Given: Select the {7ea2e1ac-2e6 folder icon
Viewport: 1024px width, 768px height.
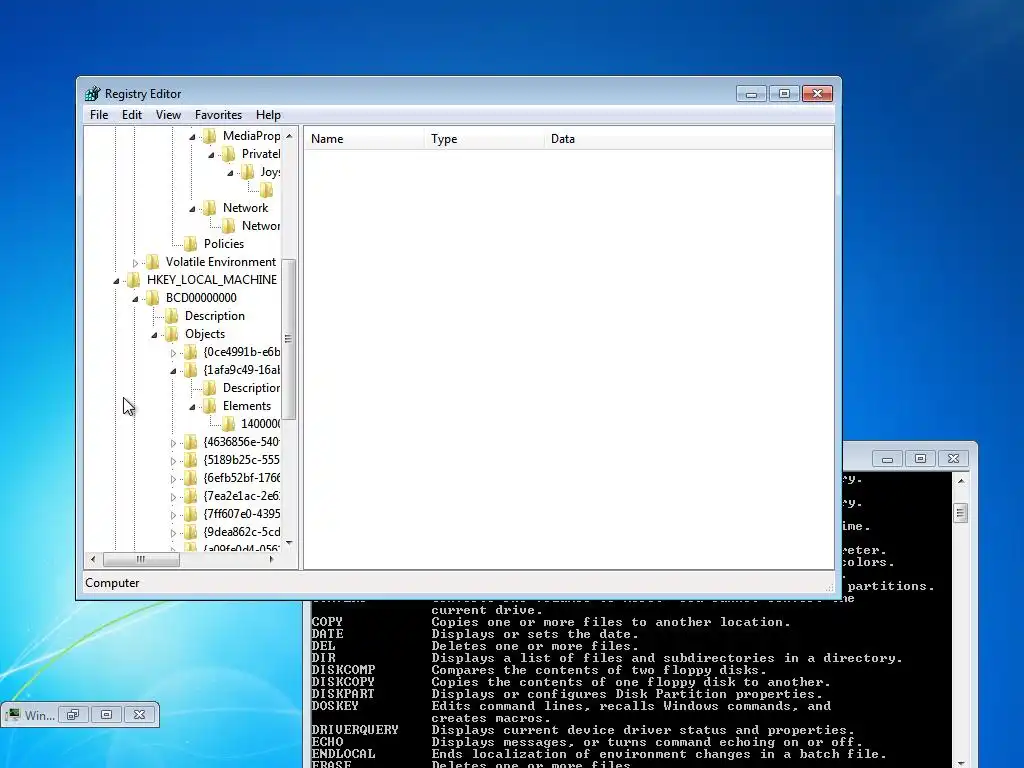Looking at the screenshot, I should point(191,496).
